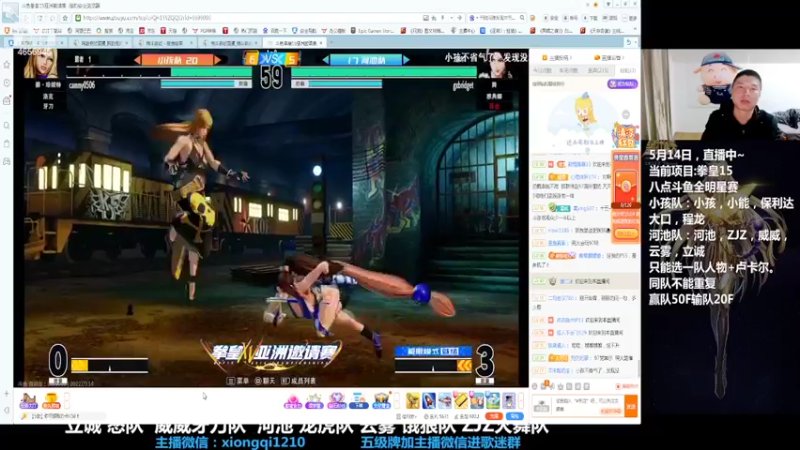Select the yellow ticket gift icon

click(461, 401)
